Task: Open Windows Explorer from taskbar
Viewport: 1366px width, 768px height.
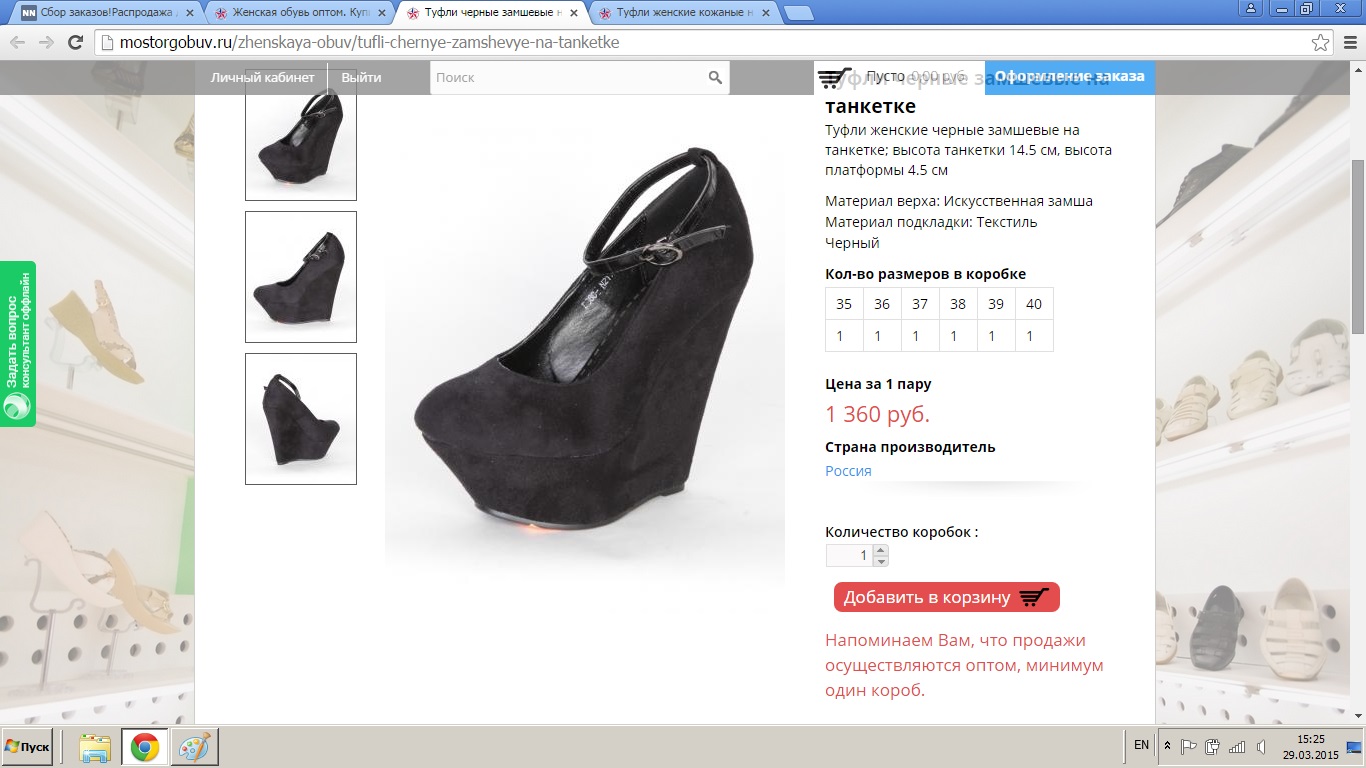Action: (x=95, y=747)
